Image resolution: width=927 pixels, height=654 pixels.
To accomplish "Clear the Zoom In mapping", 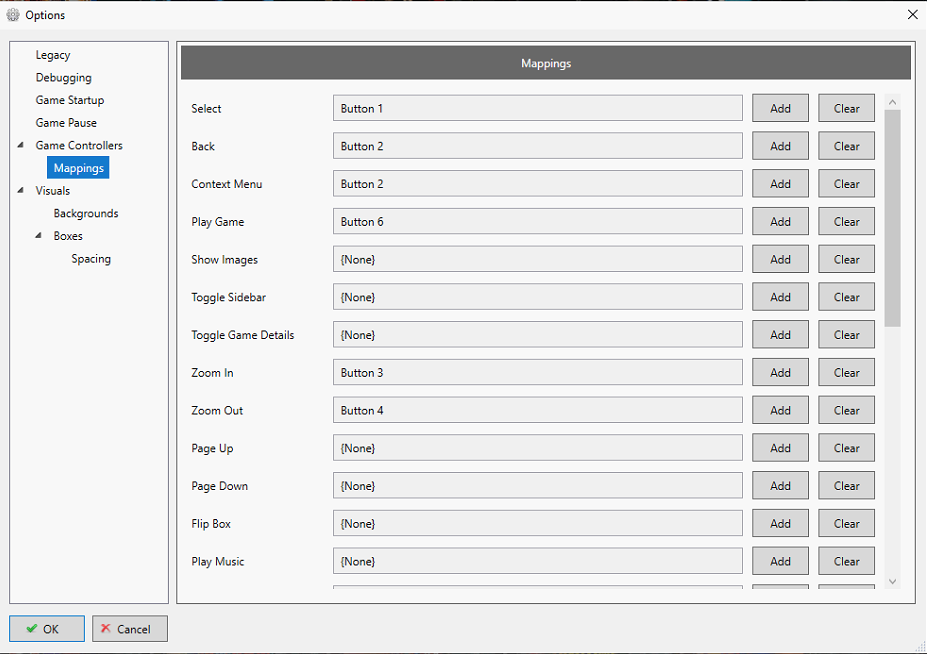I will click(846, 373).
